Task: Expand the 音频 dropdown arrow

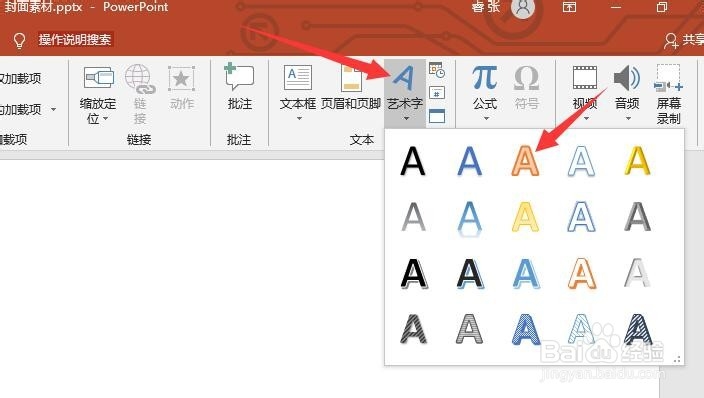Action: click(628, 119)
